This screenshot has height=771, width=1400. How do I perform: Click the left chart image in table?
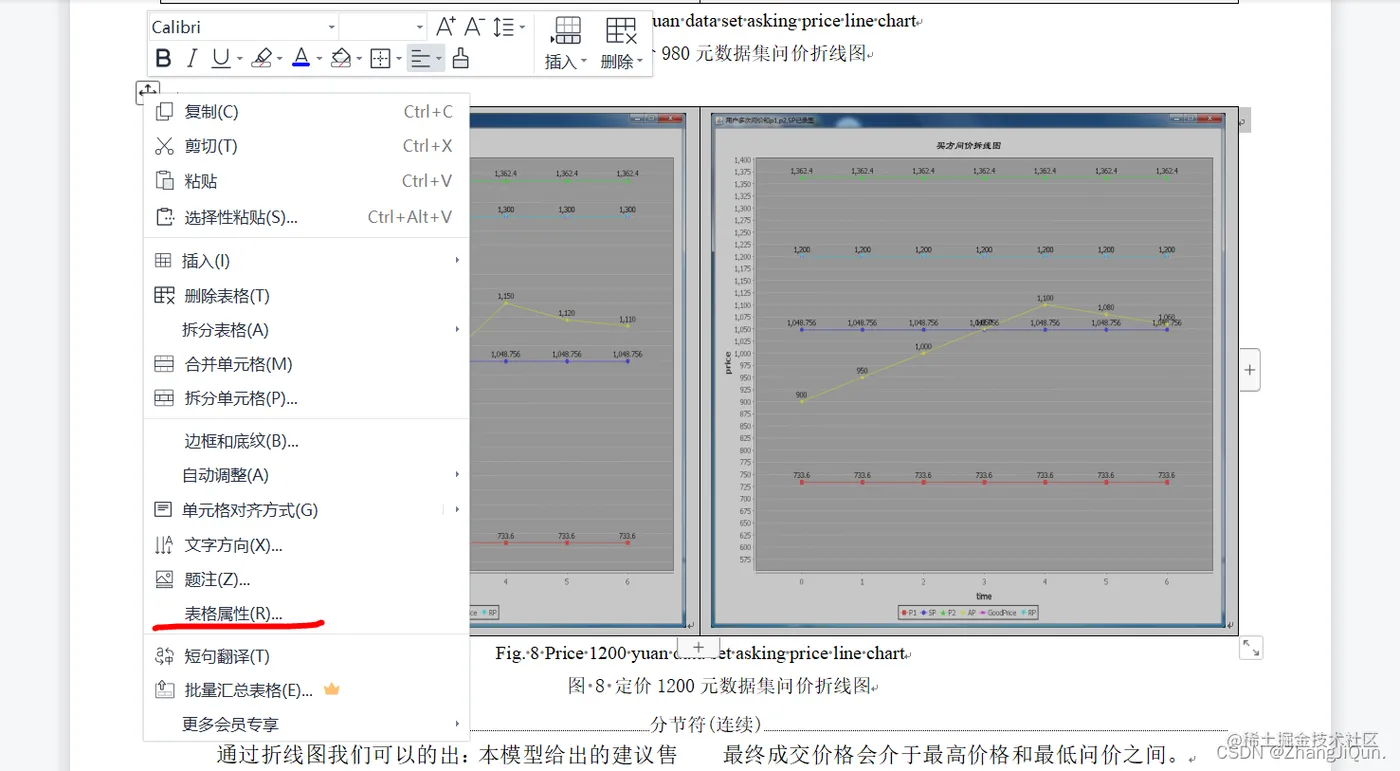pyautogui.click(x=578, y=370)
